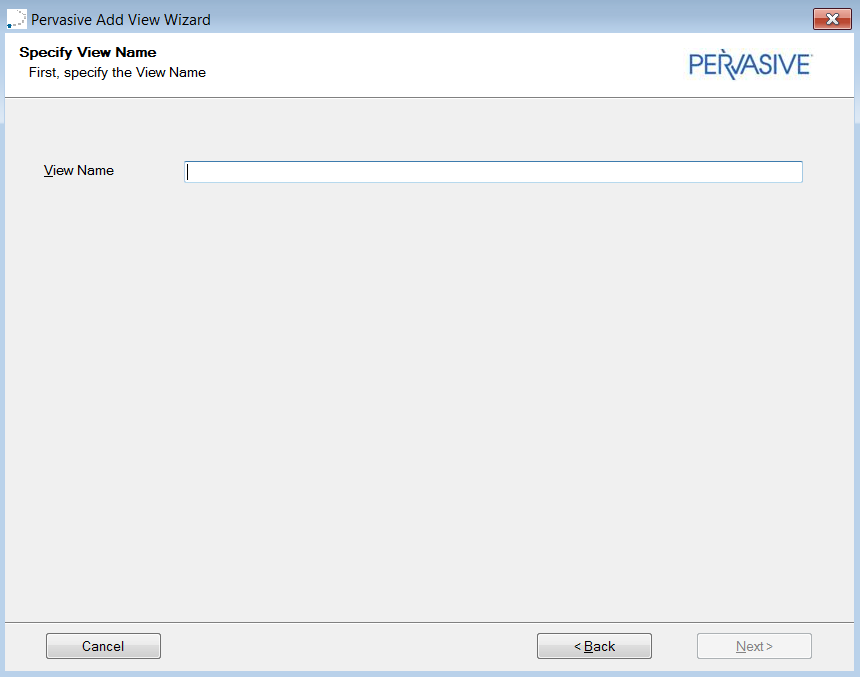Viewport: 860px width, 677px height.
Task: Click the Pervasive Add View Wizard title text
Action: [121, 19]
